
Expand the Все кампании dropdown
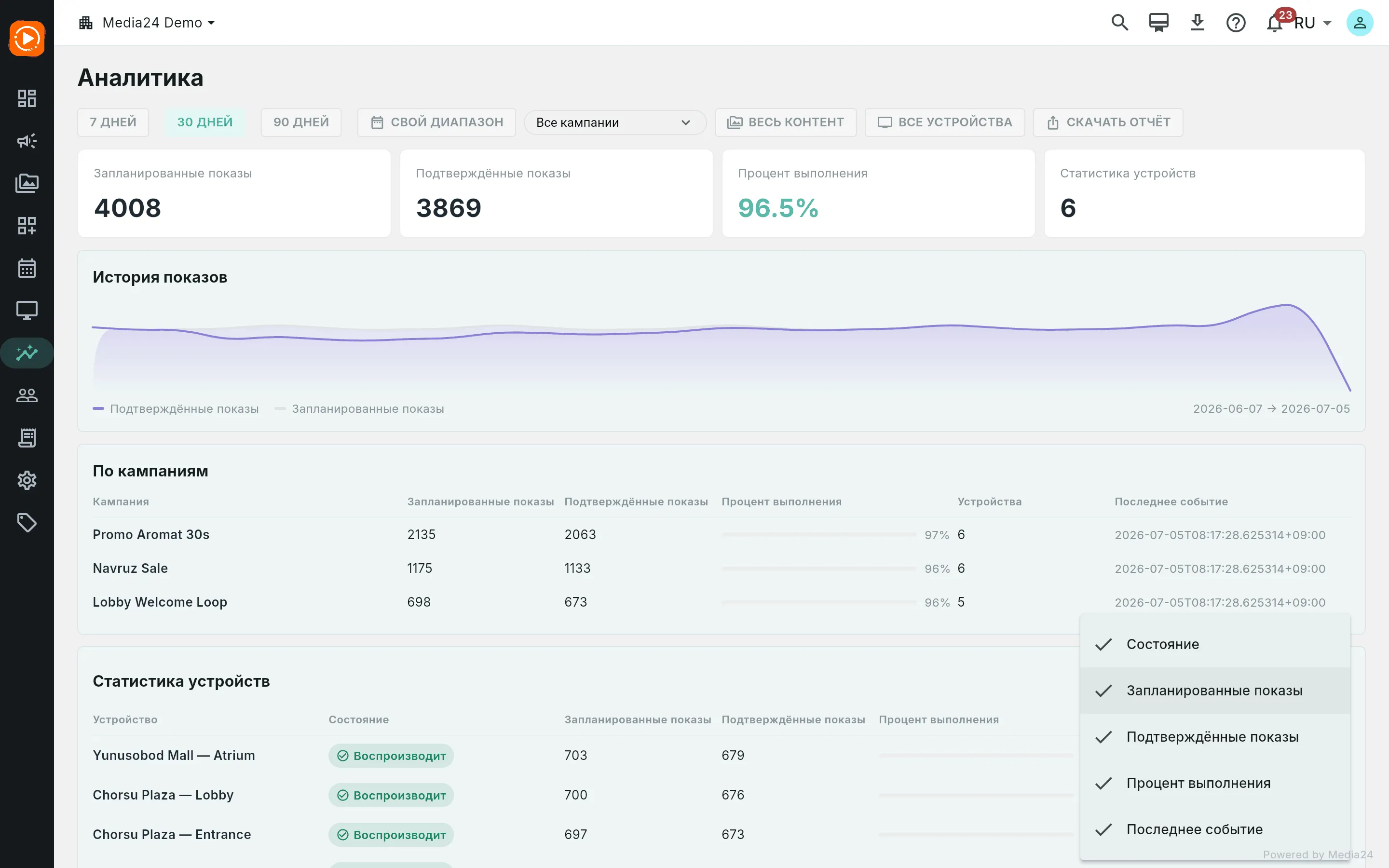[x=615, y=122]
